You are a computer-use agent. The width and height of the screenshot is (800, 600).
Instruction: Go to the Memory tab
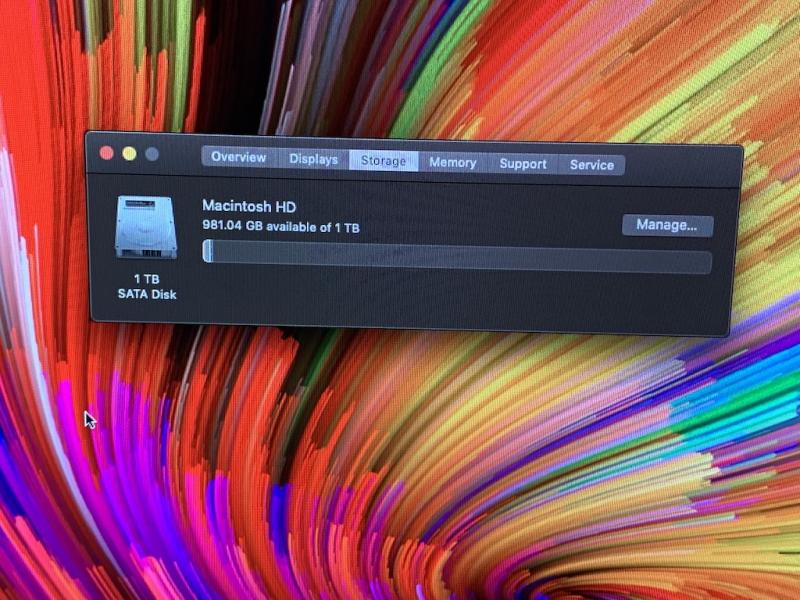[x=453, y=163]
